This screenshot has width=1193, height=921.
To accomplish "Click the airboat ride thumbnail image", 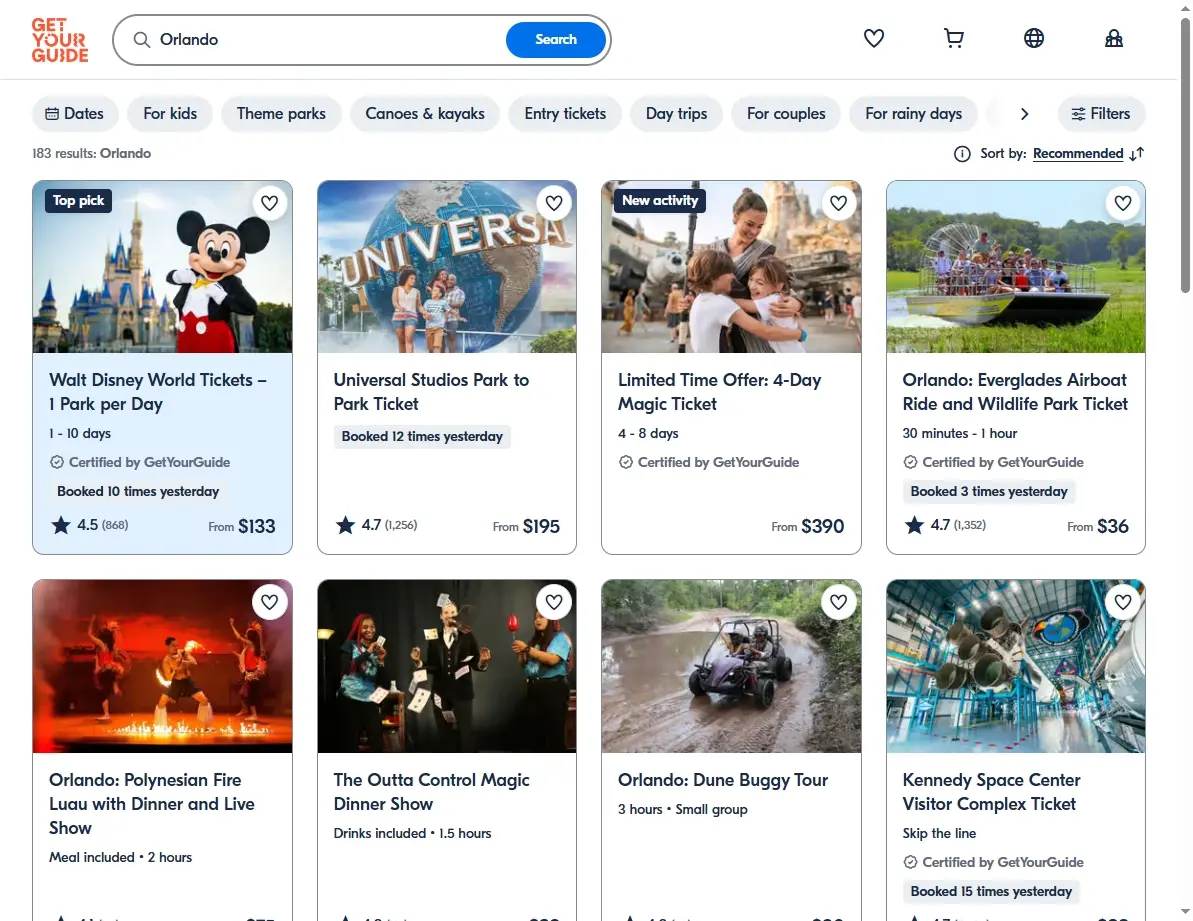I will coord(1016,267).
